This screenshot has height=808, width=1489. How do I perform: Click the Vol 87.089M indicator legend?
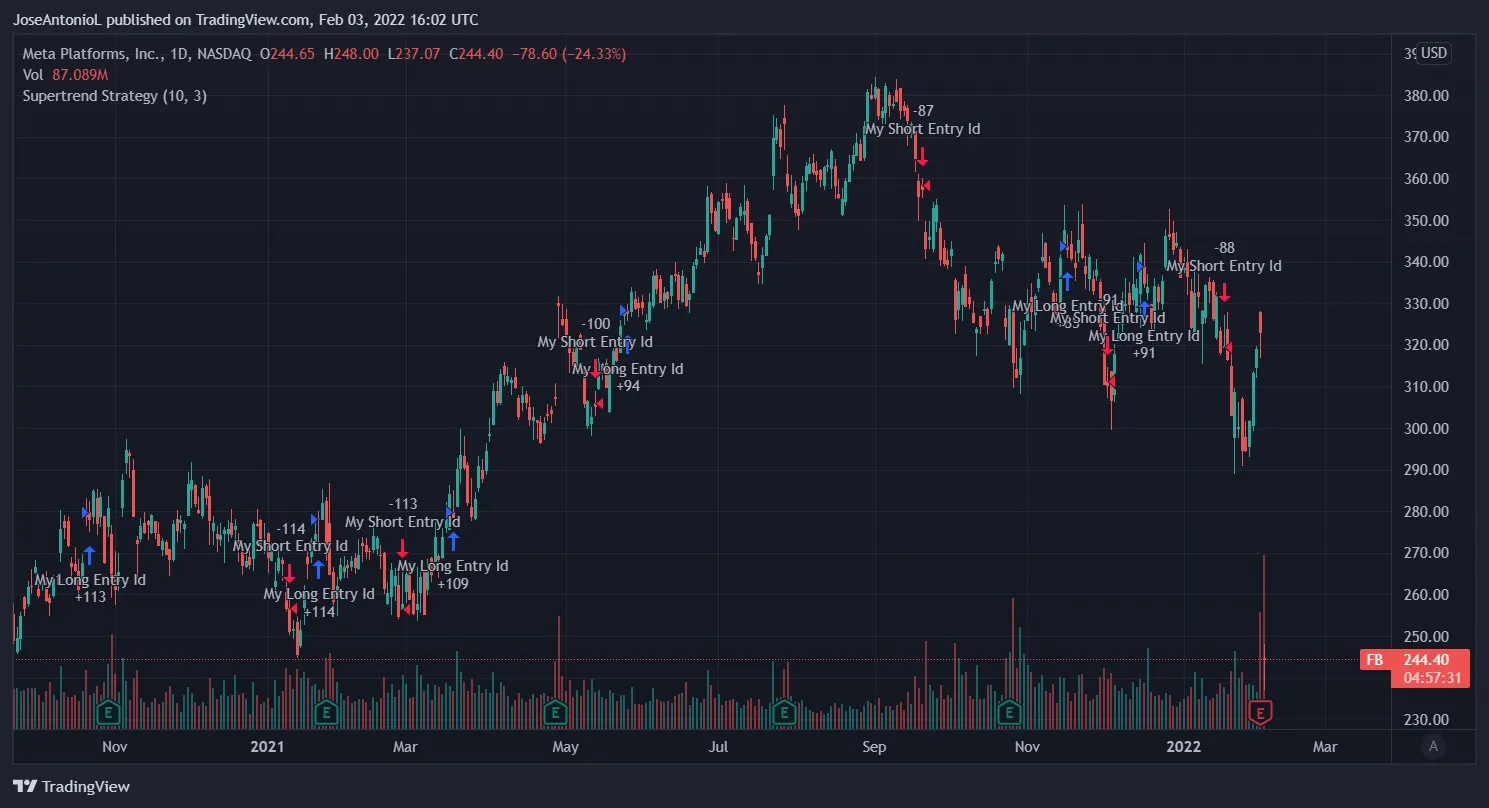[x=65, y=75]
